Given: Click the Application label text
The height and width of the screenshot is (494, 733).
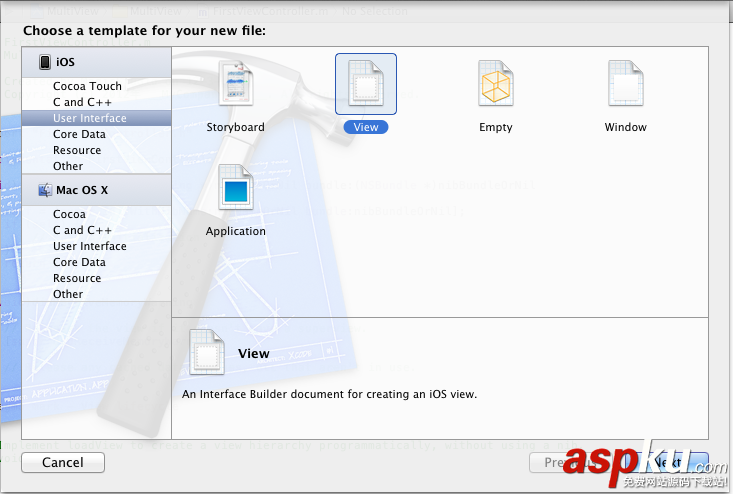Looking at the screenshot, I should click(x=236, y=231).
